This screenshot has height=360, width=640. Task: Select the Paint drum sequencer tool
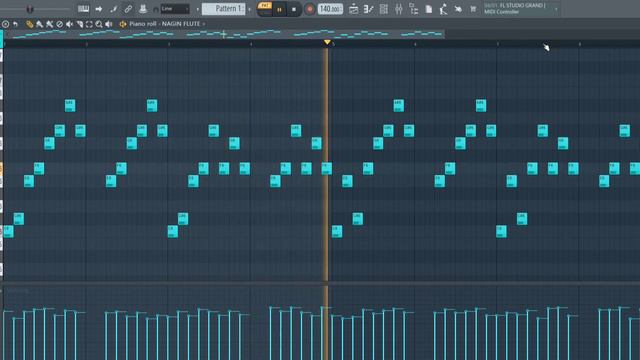(x=49, y=24)
